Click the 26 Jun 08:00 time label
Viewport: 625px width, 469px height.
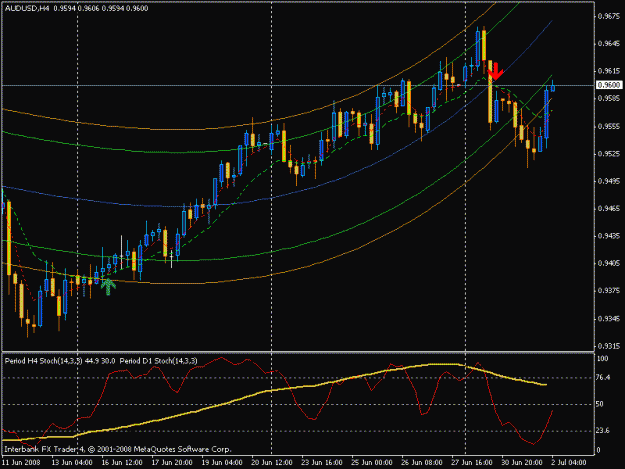click(x=422, y=462)
